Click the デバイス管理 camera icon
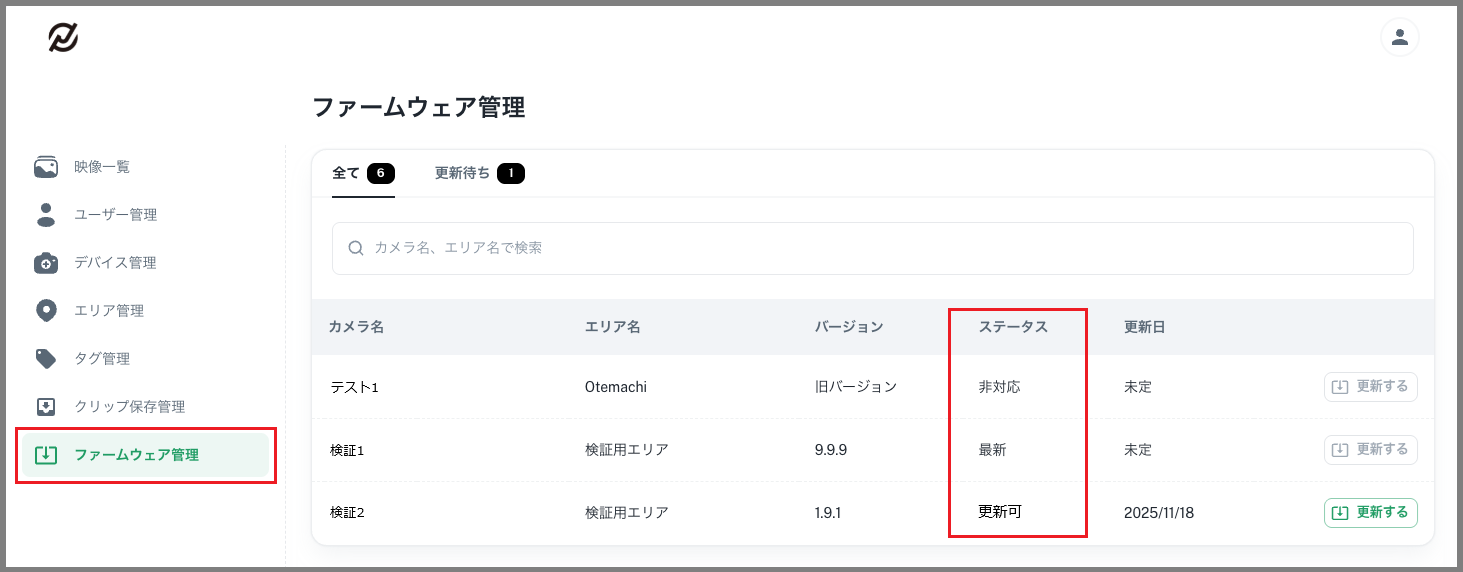 coord(46,263)
